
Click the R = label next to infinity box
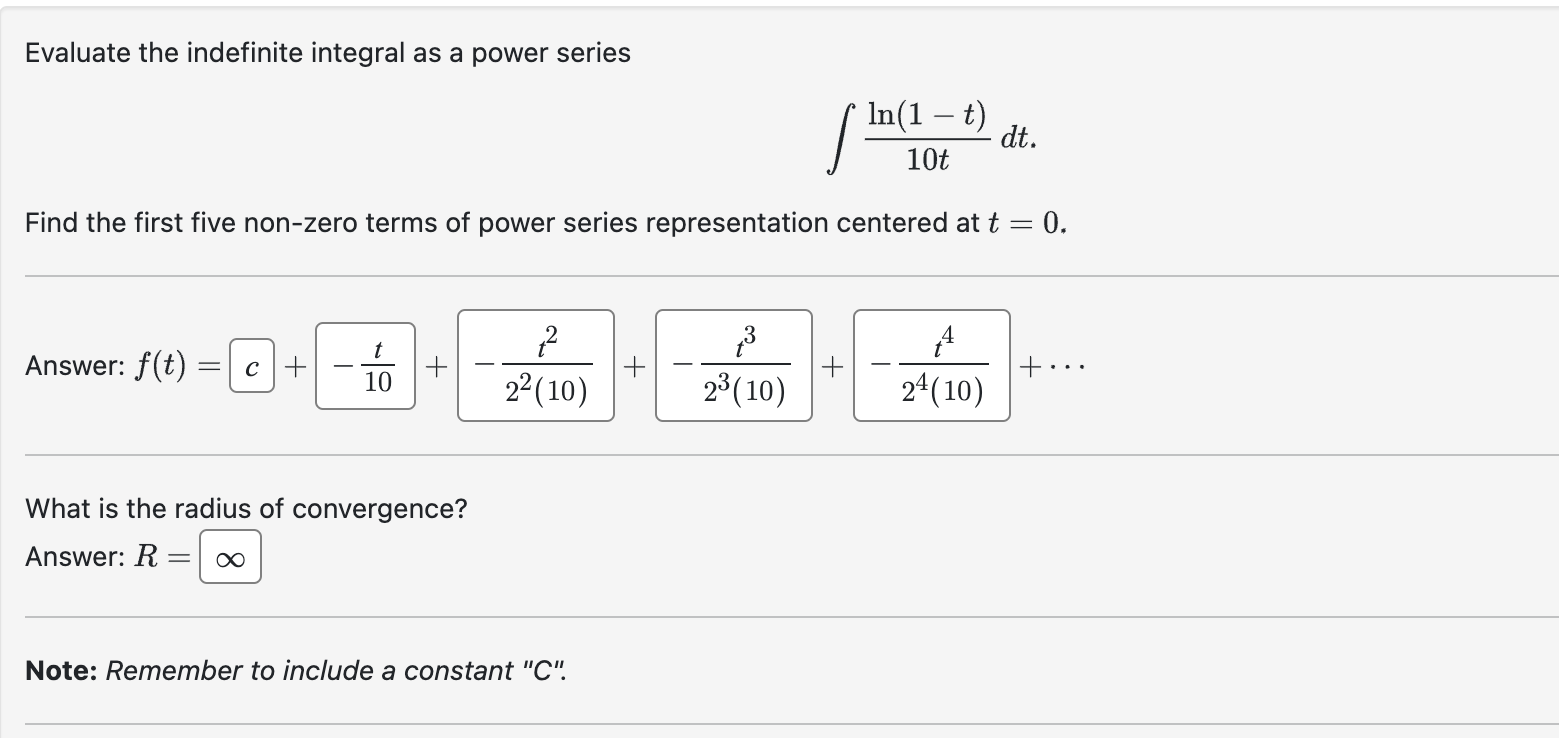(x=165, y=557)
